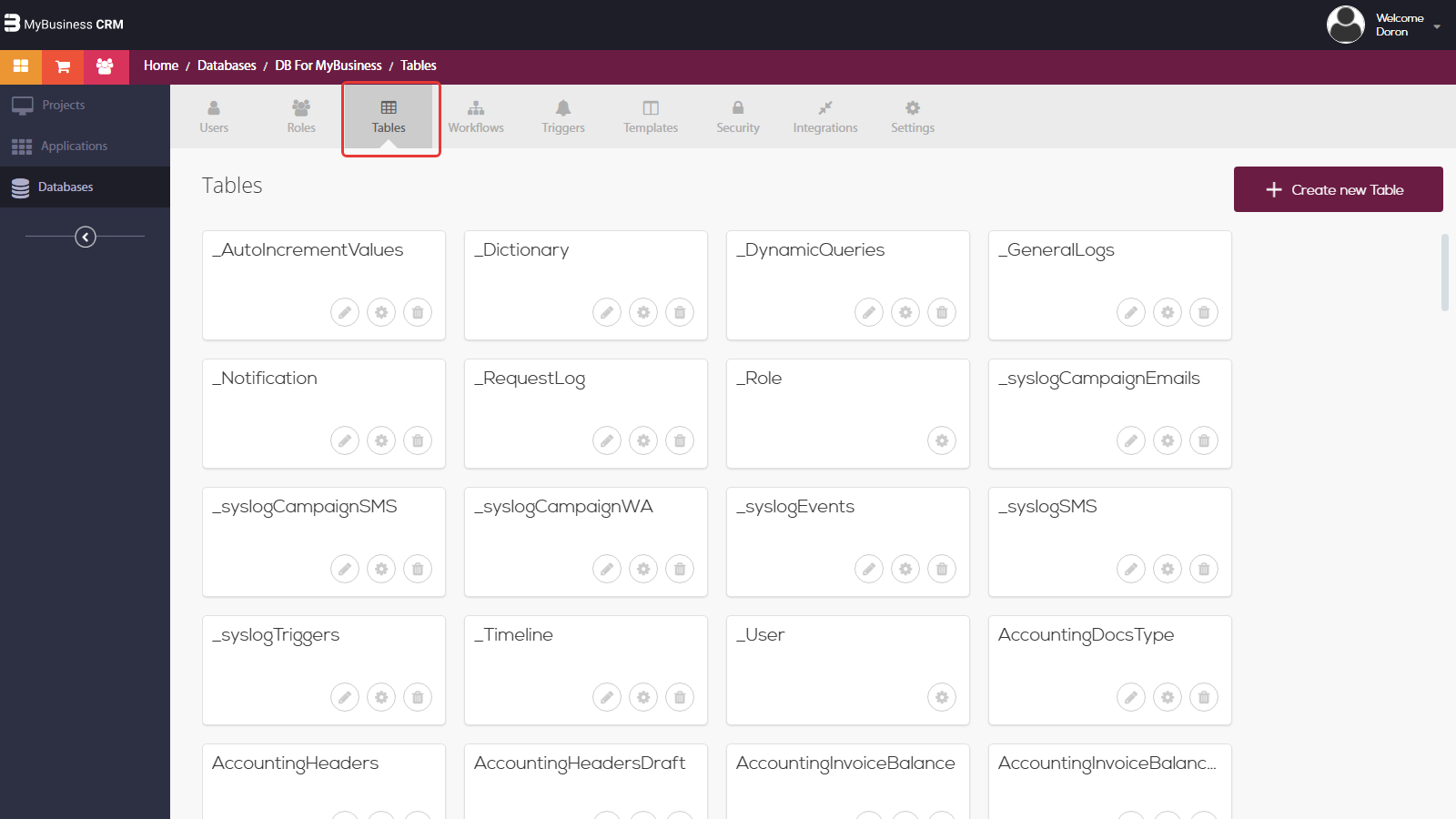1456x819 pixels.
Task: Open the shopping cart icon in header
Action: click(63, 66)
